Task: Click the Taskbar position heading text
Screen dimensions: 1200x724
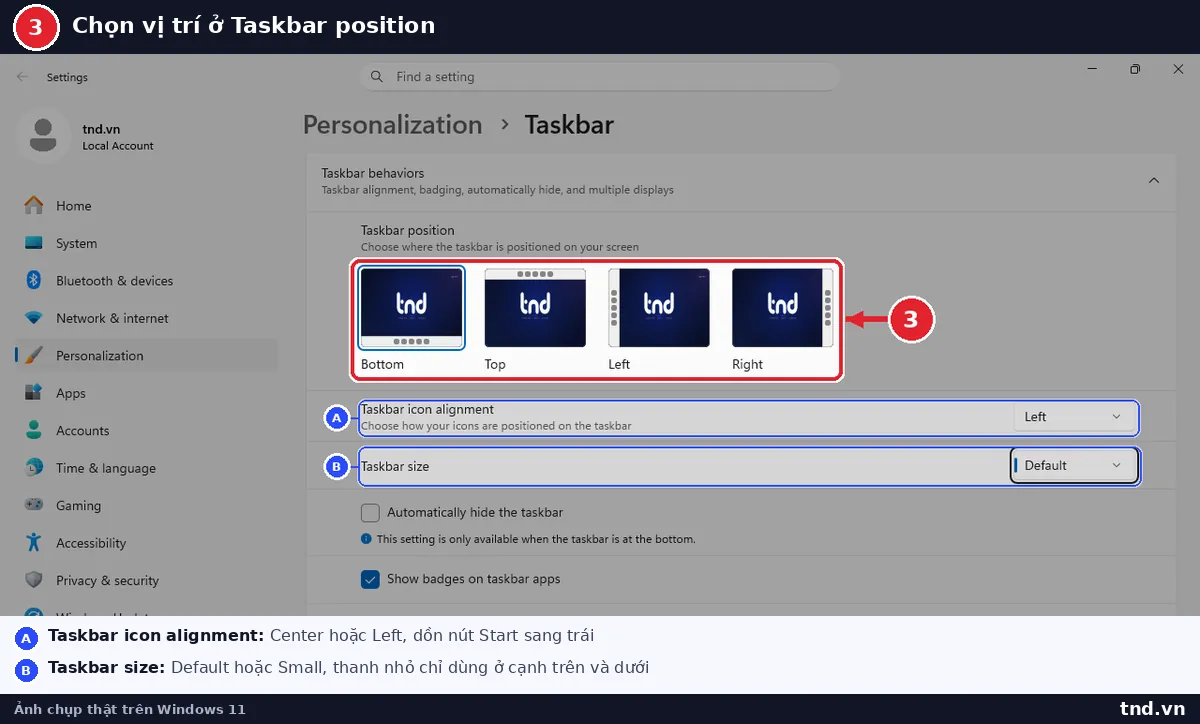Action: pyautogui.click(x=407, y=230)
